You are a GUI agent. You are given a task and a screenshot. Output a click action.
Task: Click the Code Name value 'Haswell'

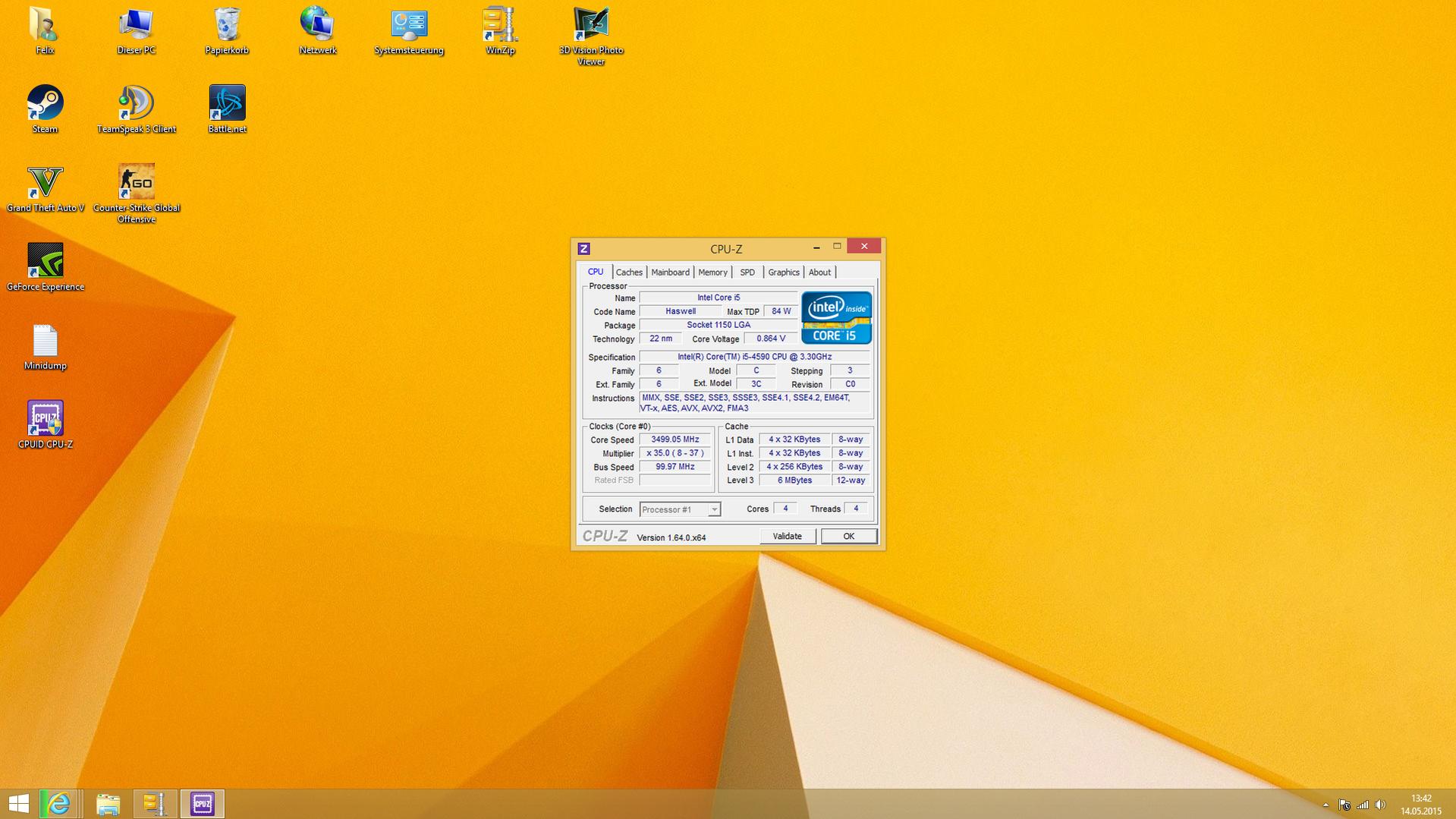click(x=681, y=311)
